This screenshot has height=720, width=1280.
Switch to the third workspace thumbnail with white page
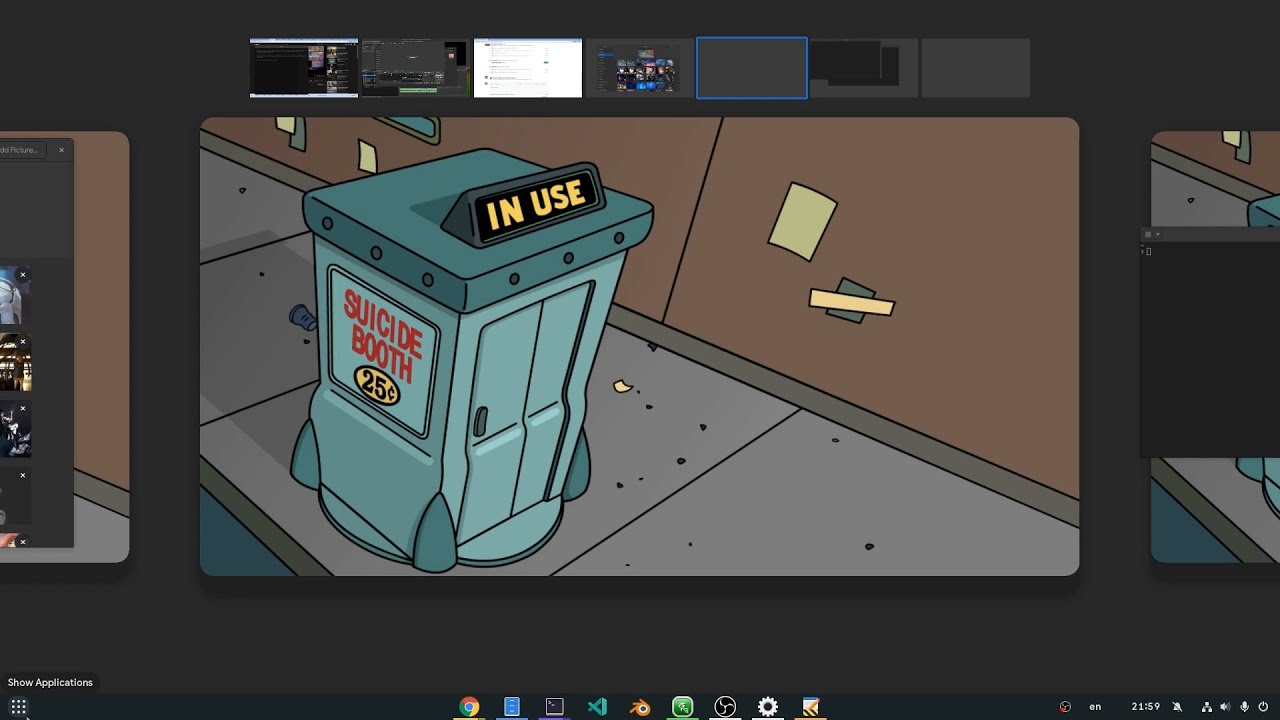(x=528, y=68)
